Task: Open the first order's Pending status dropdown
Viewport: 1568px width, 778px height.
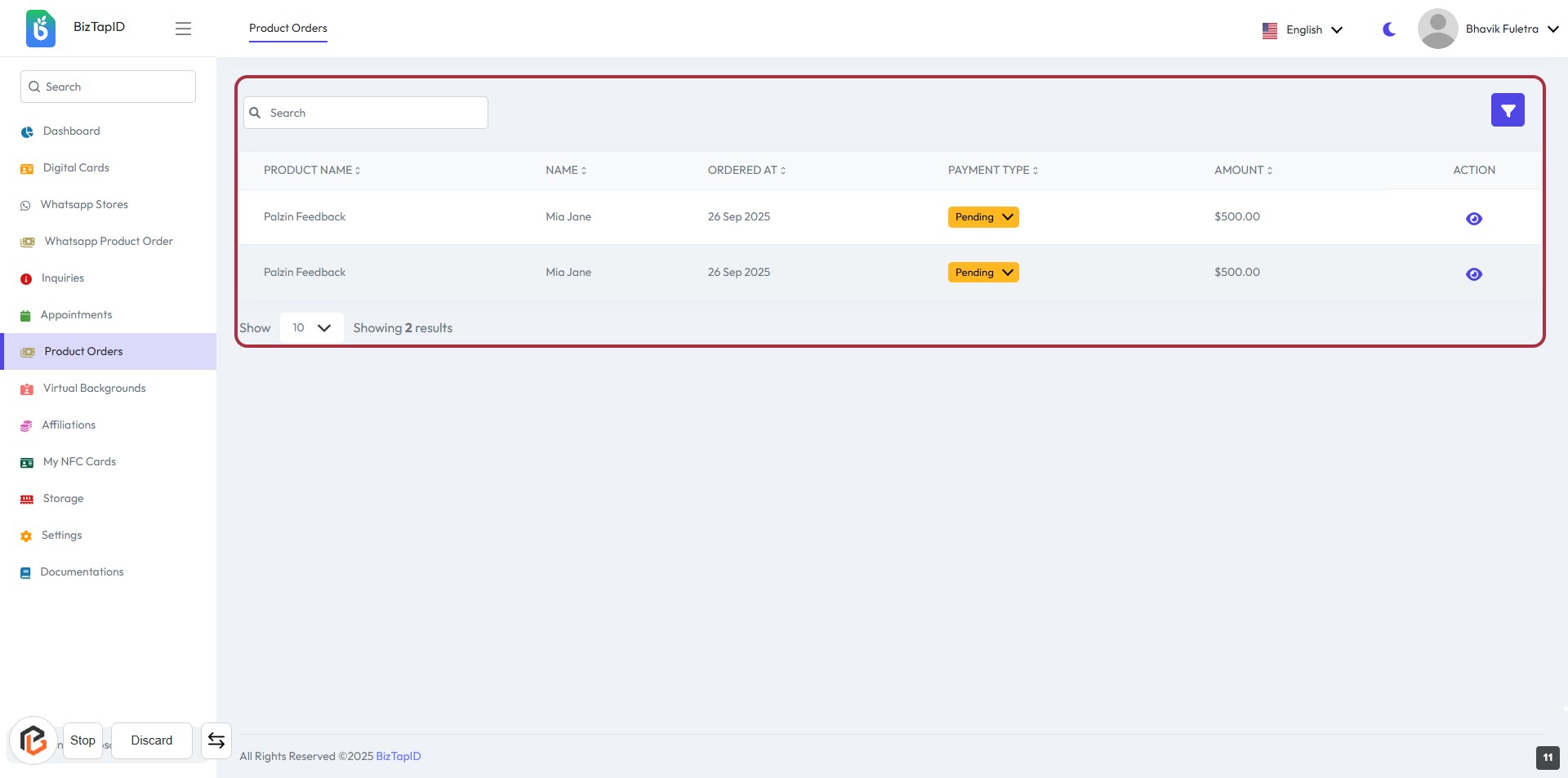Action: [x=982, y=217]
